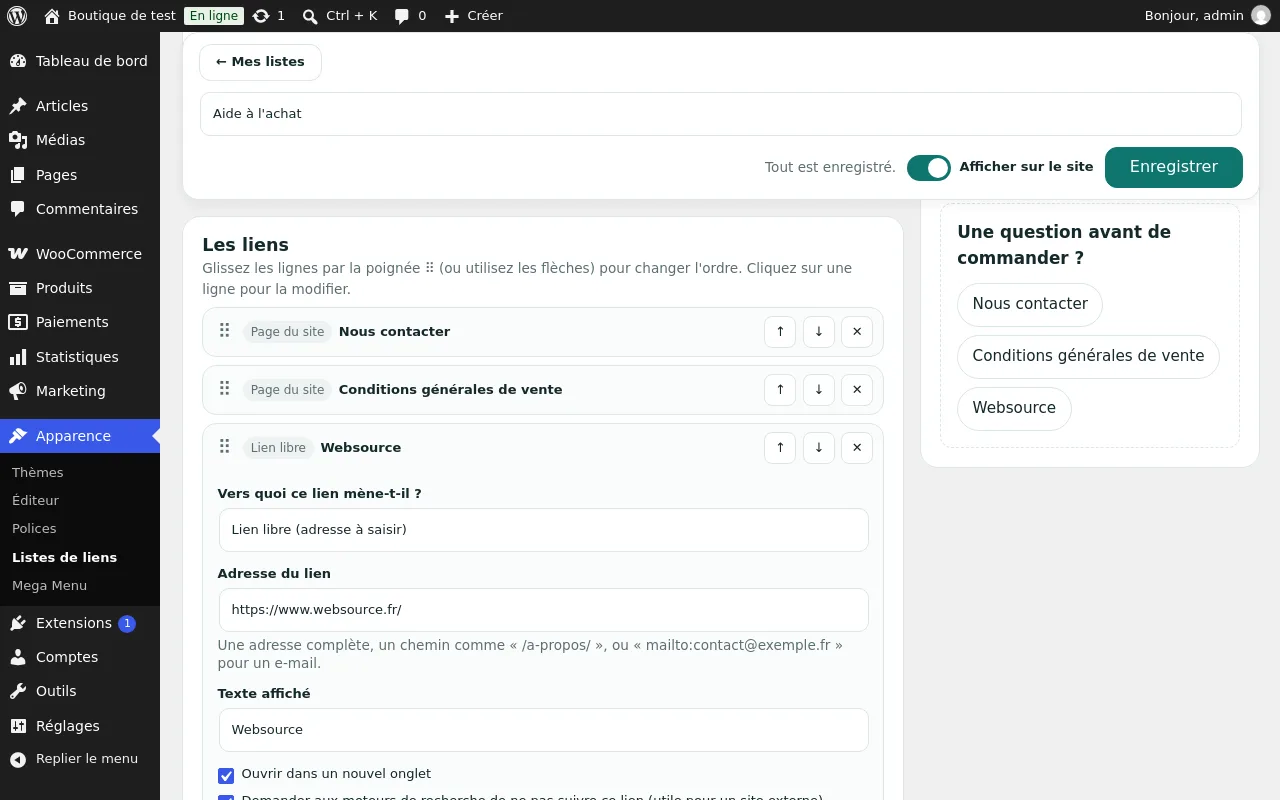The width and height of the screenshot is (1280, 800).
Task: Open the admin avatar profile
Action: pyautogui.click(x=1260, y=16)
